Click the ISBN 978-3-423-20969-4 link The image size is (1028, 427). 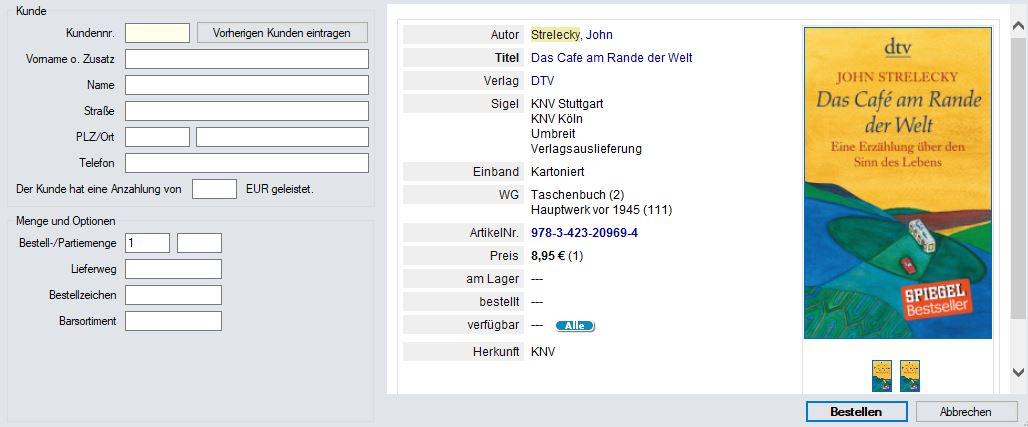tap(584, 233)
